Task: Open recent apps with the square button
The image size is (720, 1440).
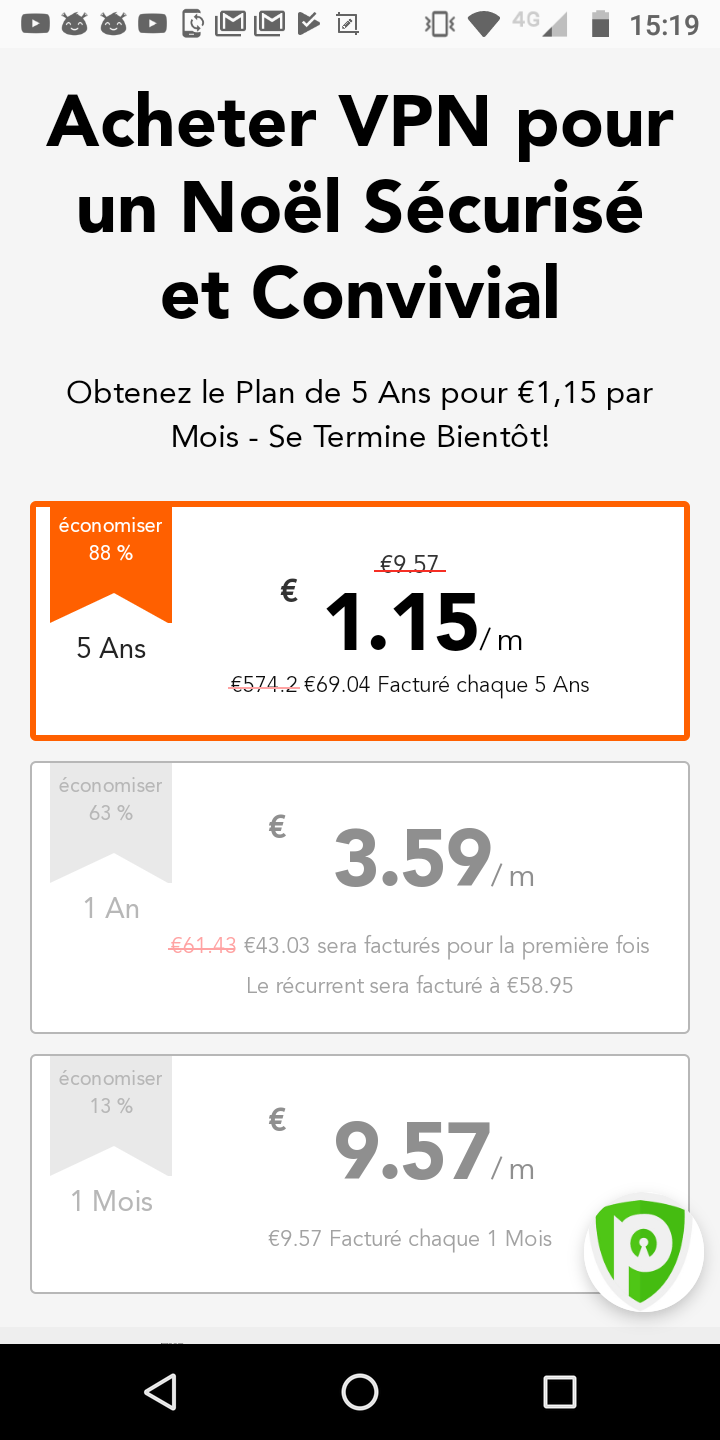Action: (x=559, y=1391)
